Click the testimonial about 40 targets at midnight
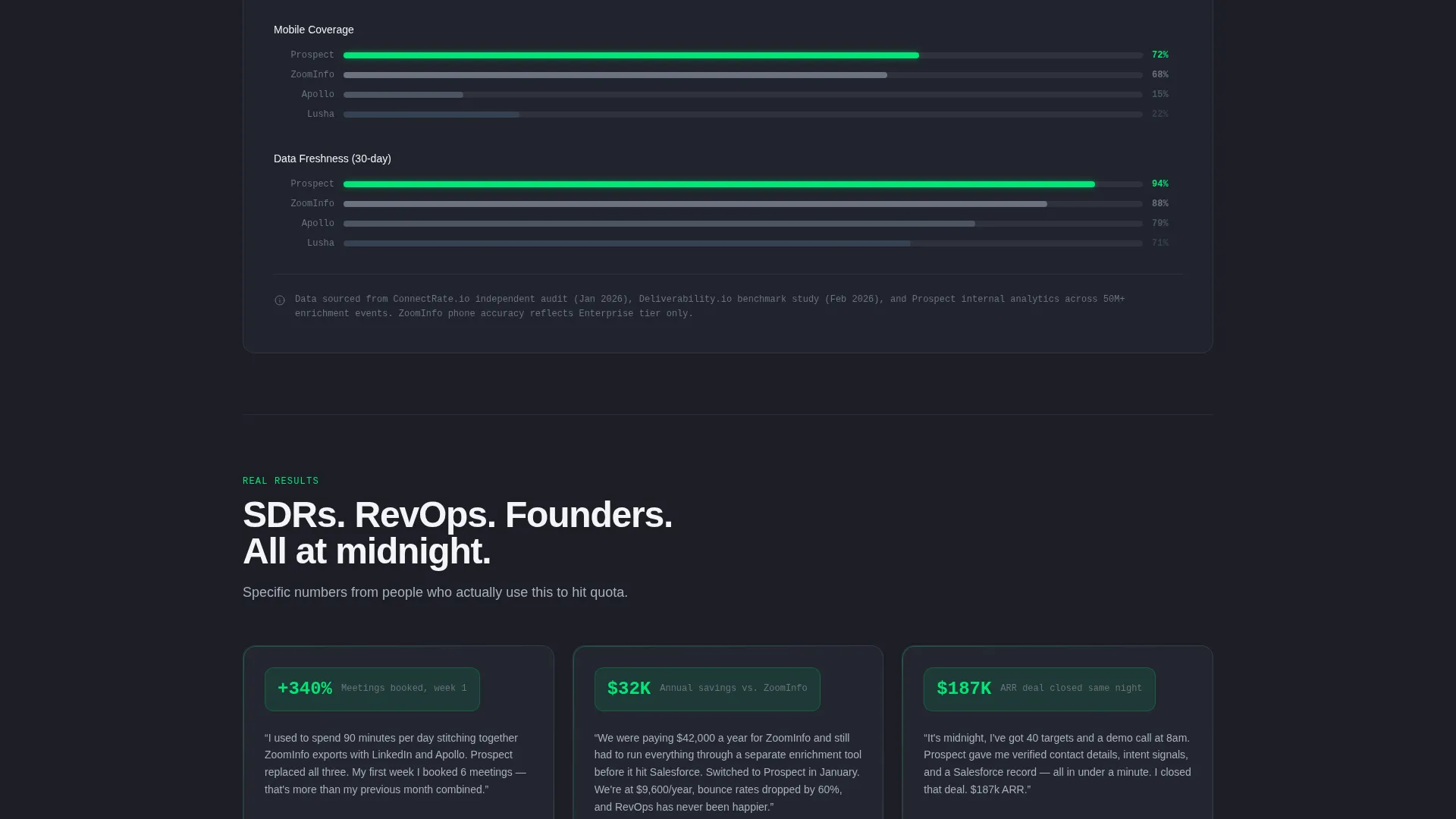Screen dimensions: 1456x819 (1057, 764)
